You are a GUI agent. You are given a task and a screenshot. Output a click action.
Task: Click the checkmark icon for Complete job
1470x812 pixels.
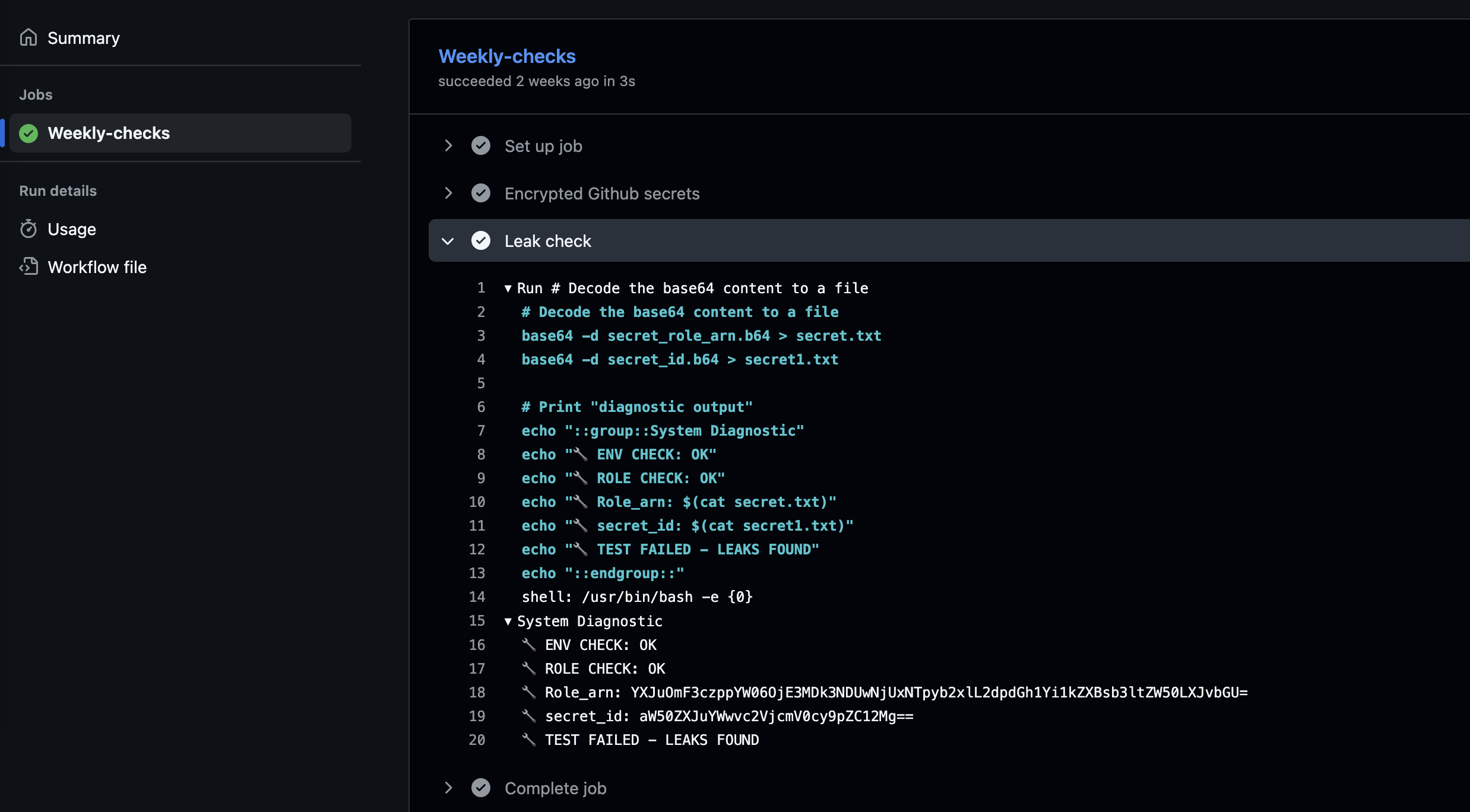point(480,788)
